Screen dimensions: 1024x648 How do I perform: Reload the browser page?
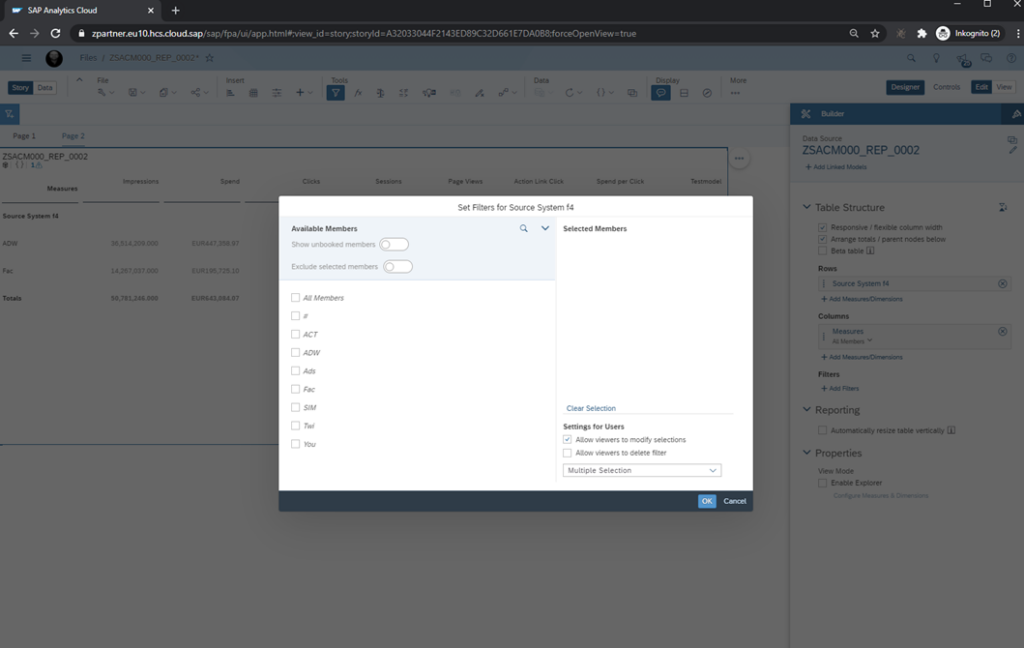[56, 33]
